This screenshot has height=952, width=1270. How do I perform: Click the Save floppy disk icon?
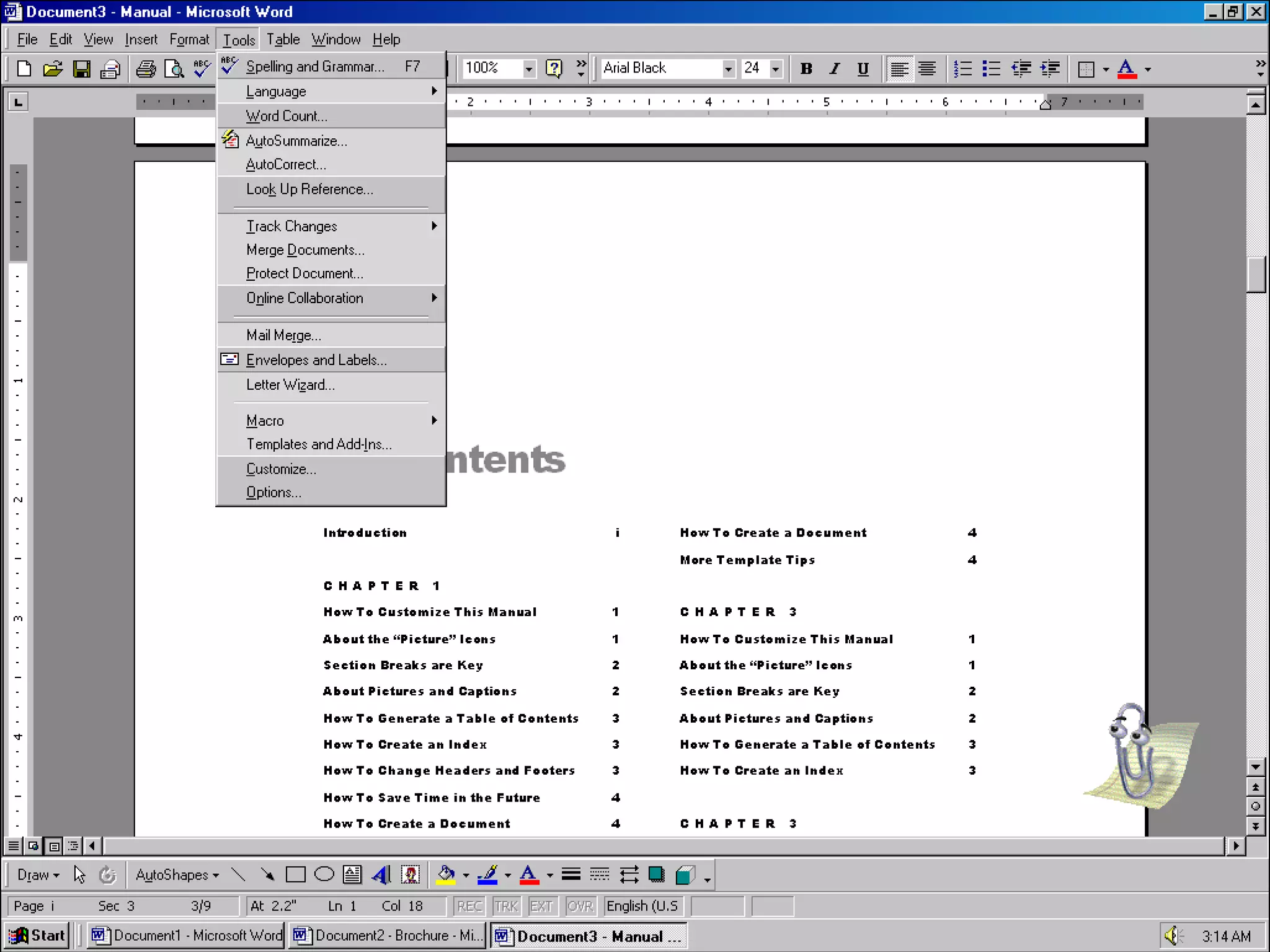click(x=81, y=69)
